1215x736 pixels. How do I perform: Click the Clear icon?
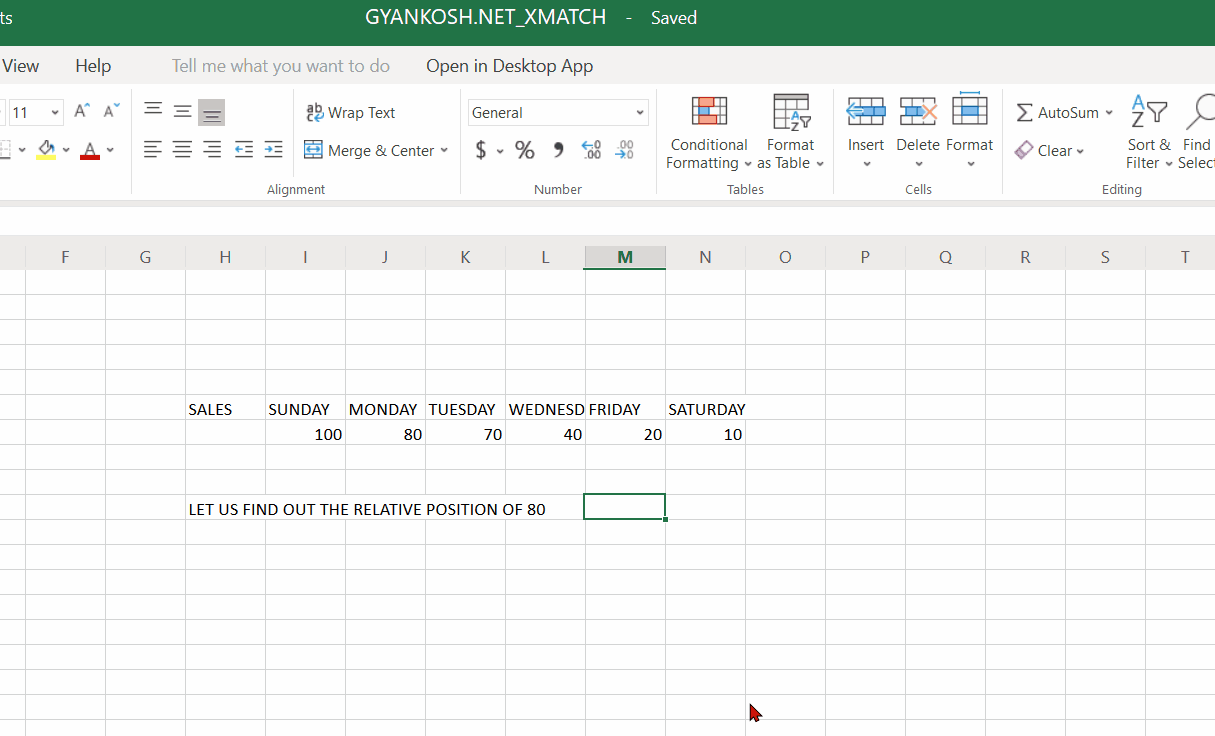click(1050, 150)
